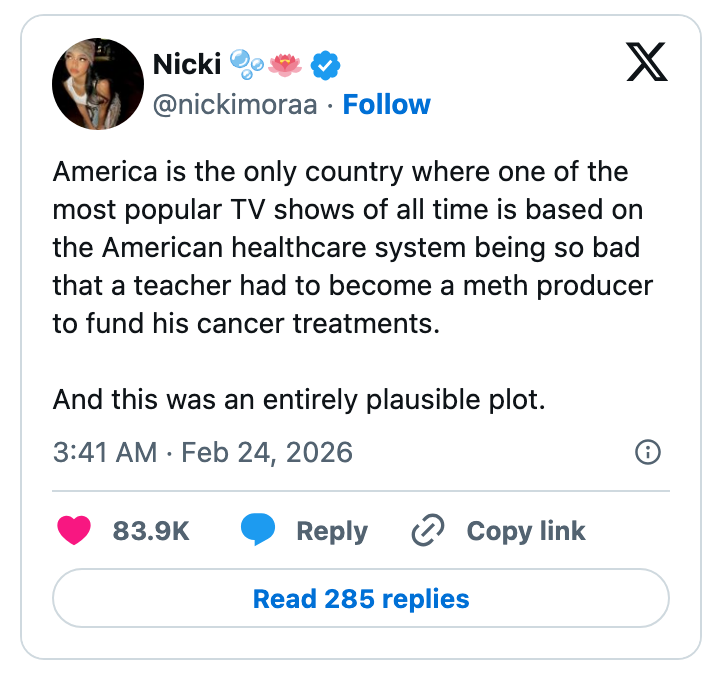Viewport: 722px width, 680px height.
Task: Follow the @nickimoraa account
Action: 386,104
